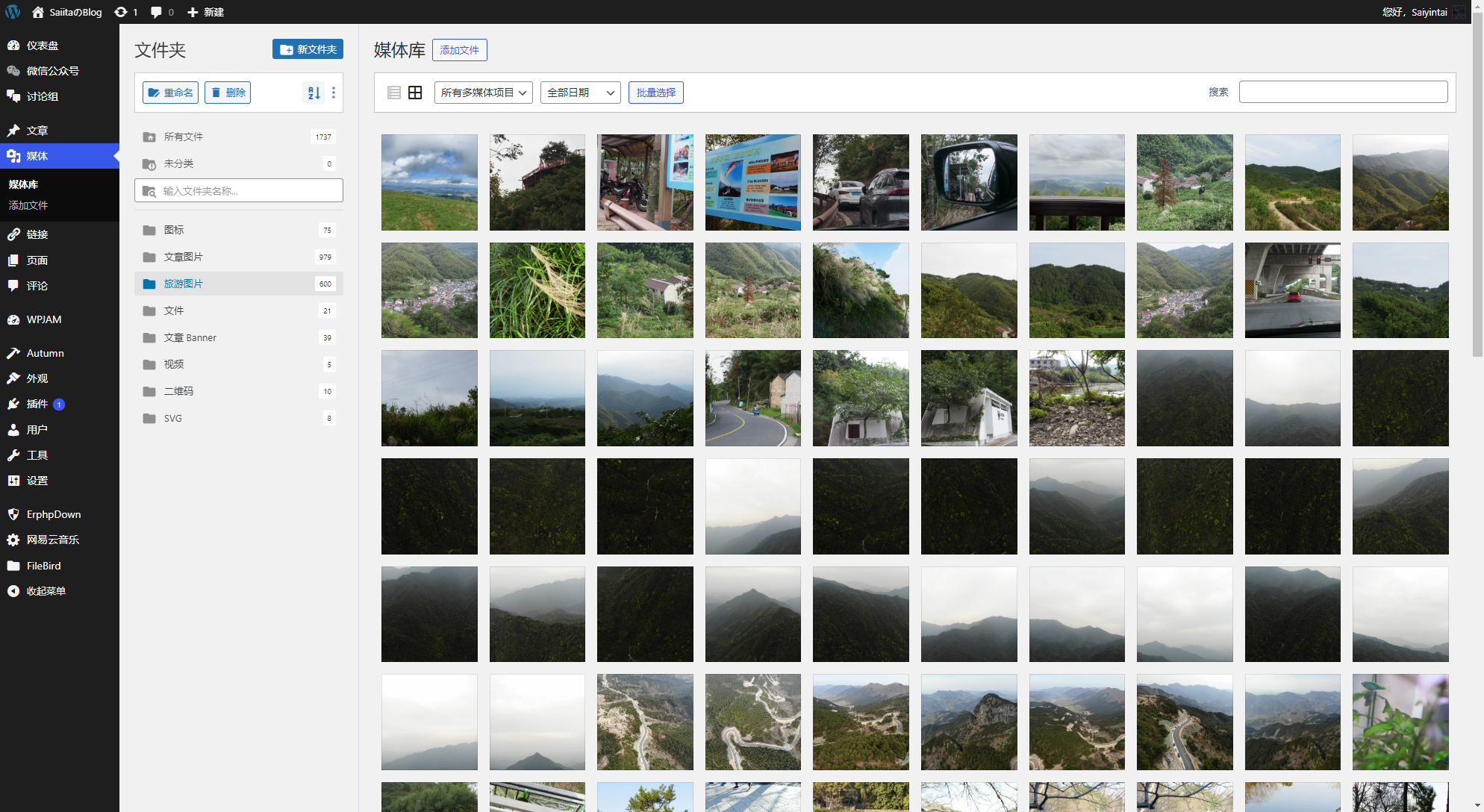
Task: Open the FileBird menu item
Action: tap(43, 566)
